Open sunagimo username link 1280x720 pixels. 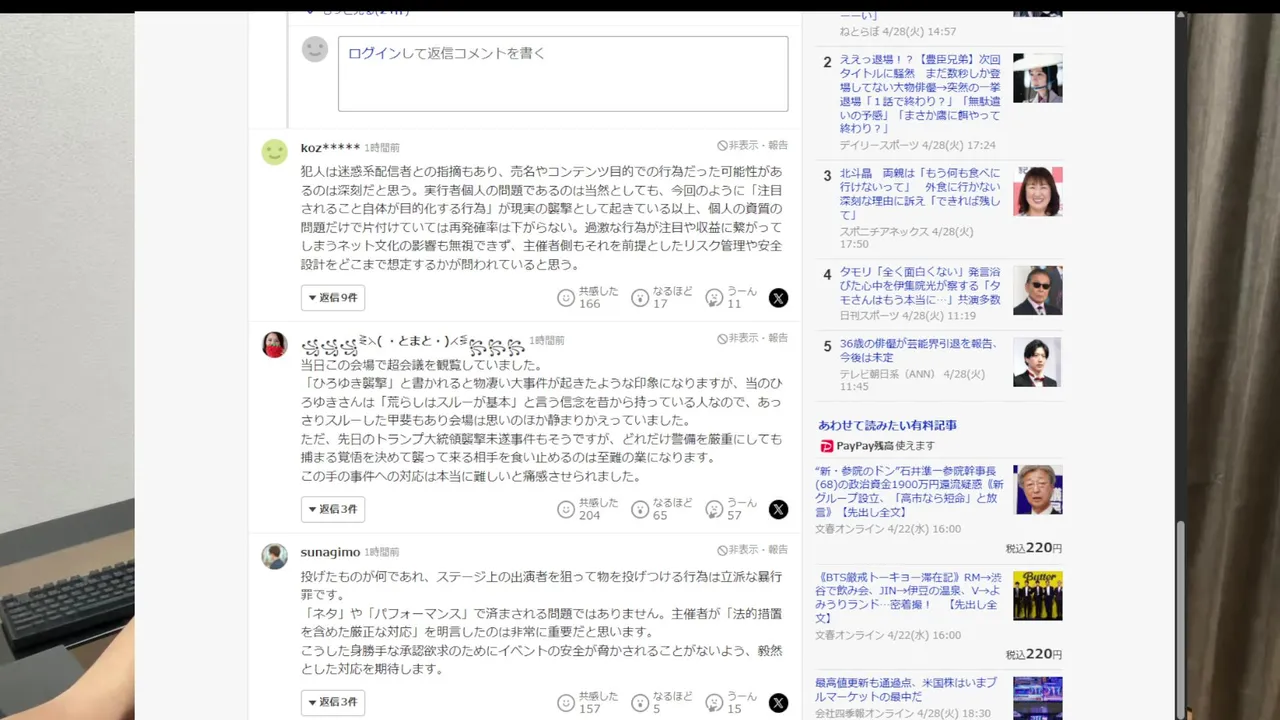pyautogui.click(x=330, y=552)
